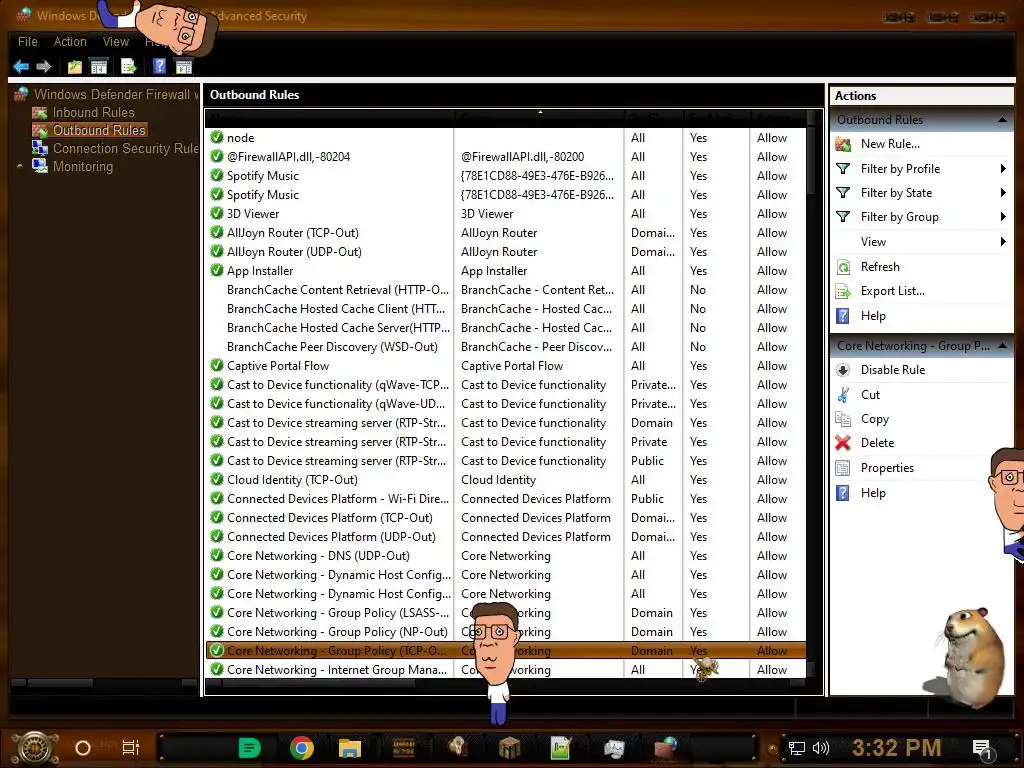Click the Back arrow in the toolbar

[20, 67]
